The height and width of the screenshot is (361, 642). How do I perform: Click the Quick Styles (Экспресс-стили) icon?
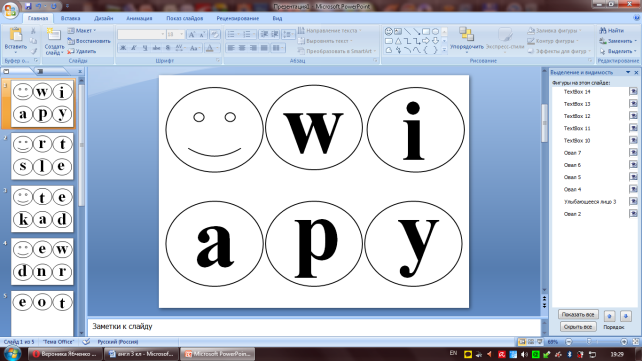pos(505,34)
